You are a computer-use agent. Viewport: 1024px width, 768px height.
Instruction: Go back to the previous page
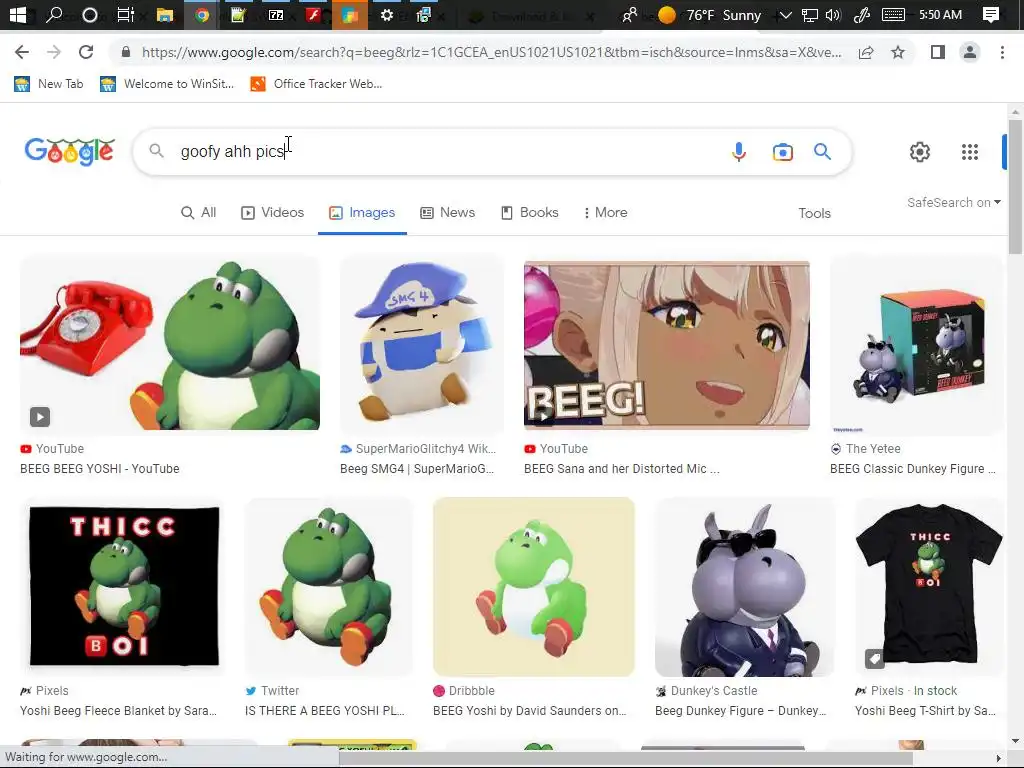[x=22, y=52]
